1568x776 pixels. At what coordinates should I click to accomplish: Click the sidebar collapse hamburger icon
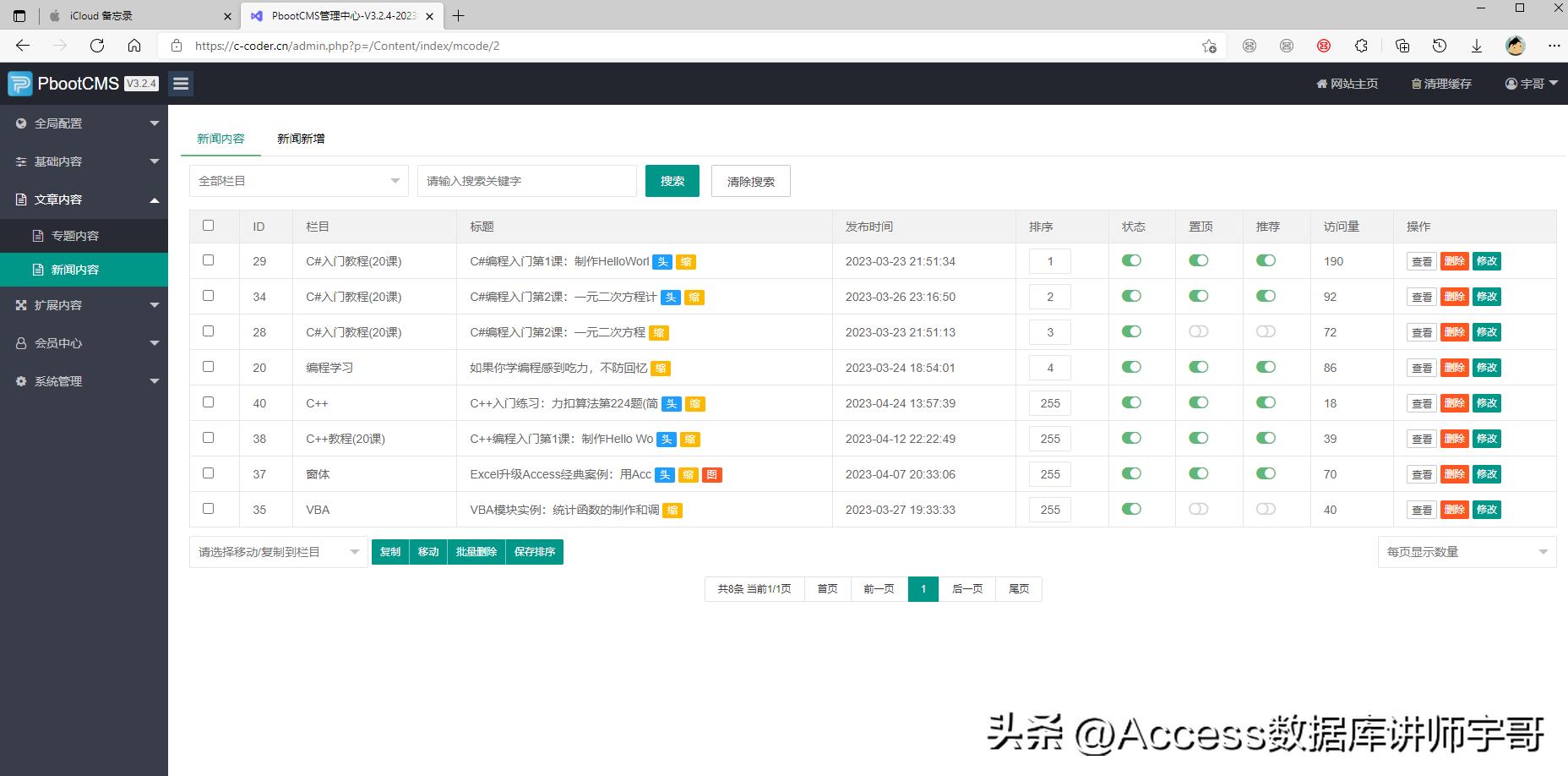point(180,83)
